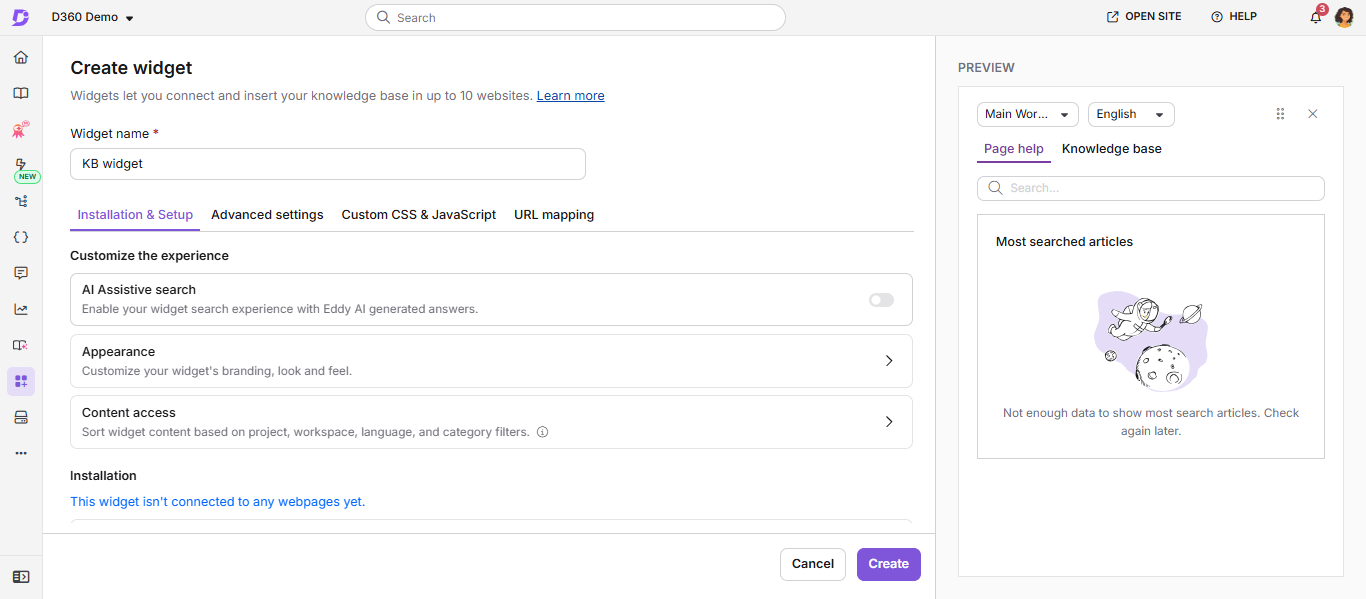Open the Documentation book icon in sidebar
Image resolution: width=1366 pixels, height=599 pixels.
point(21,93)
